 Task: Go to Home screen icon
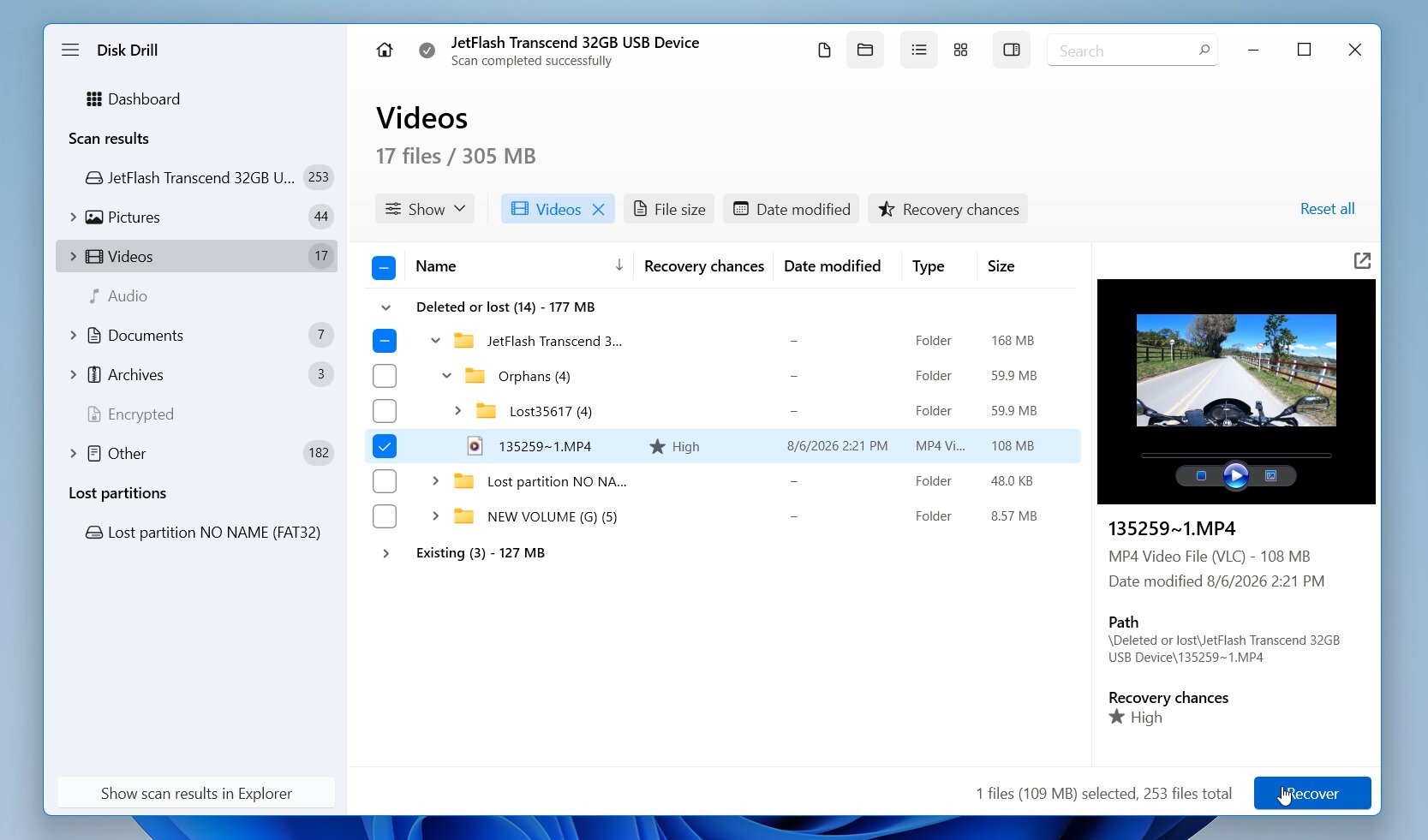(x=385, y=50)
